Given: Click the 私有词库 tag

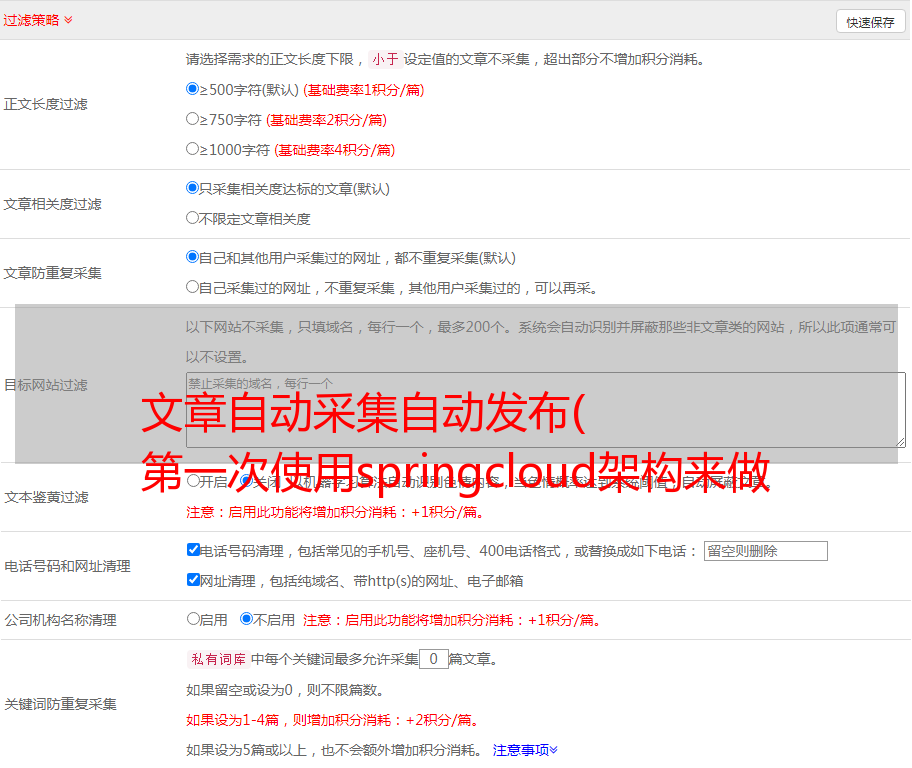Looking at the screenshot, I should [218, 659].
